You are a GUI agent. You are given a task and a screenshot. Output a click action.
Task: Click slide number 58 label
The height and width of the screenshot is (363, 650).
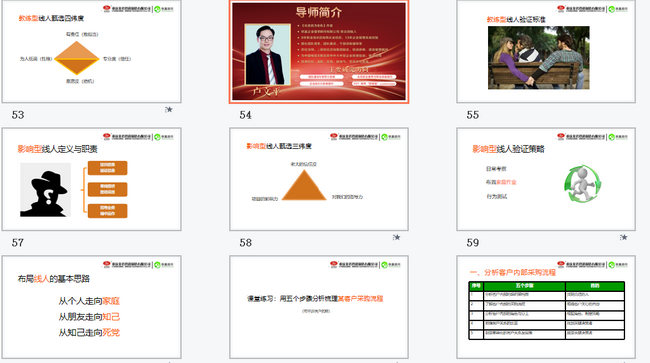[245, 242]
